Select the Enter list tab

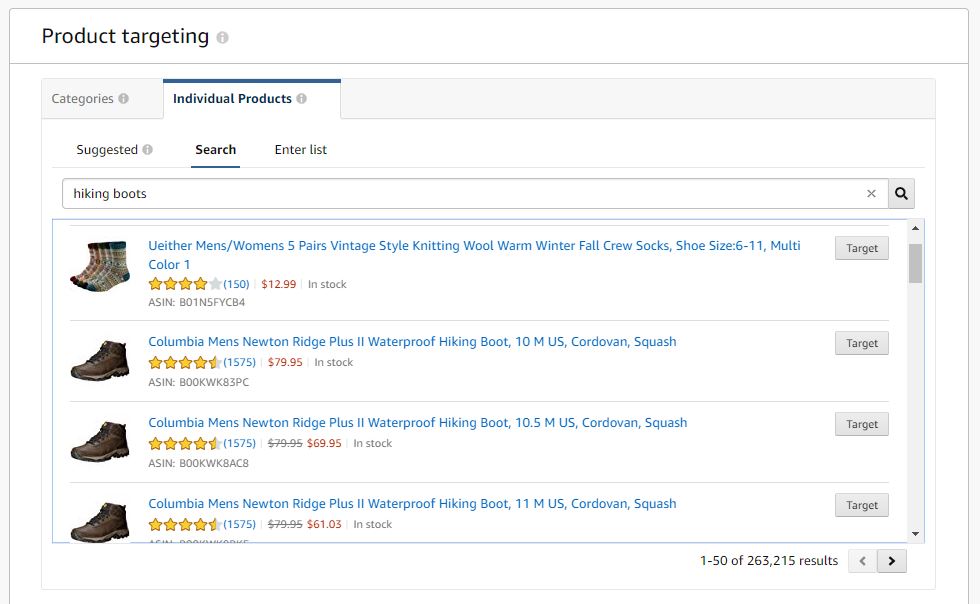click(301, 150)
